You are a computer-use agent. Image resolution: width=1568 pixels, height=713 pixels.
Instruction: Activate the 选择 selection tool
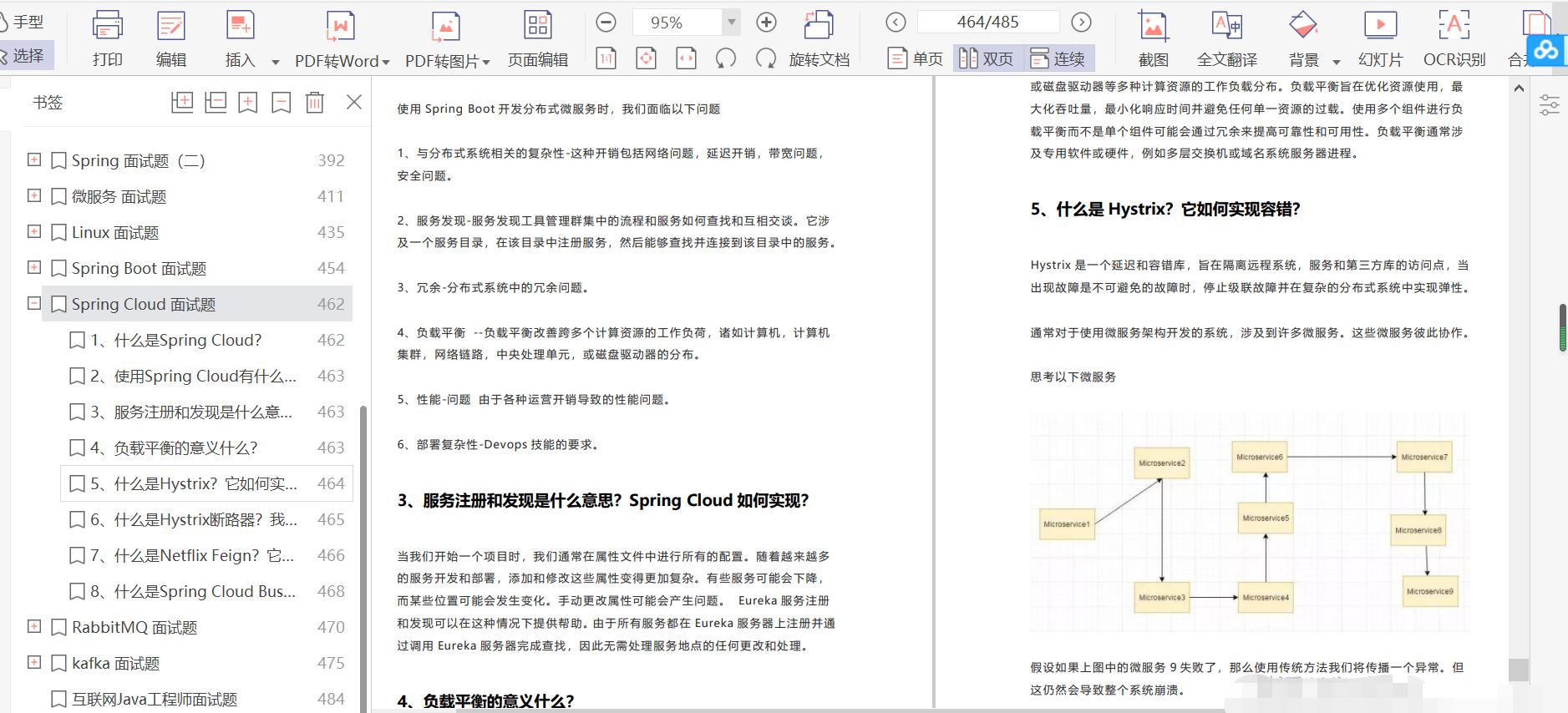coord(25,55)
